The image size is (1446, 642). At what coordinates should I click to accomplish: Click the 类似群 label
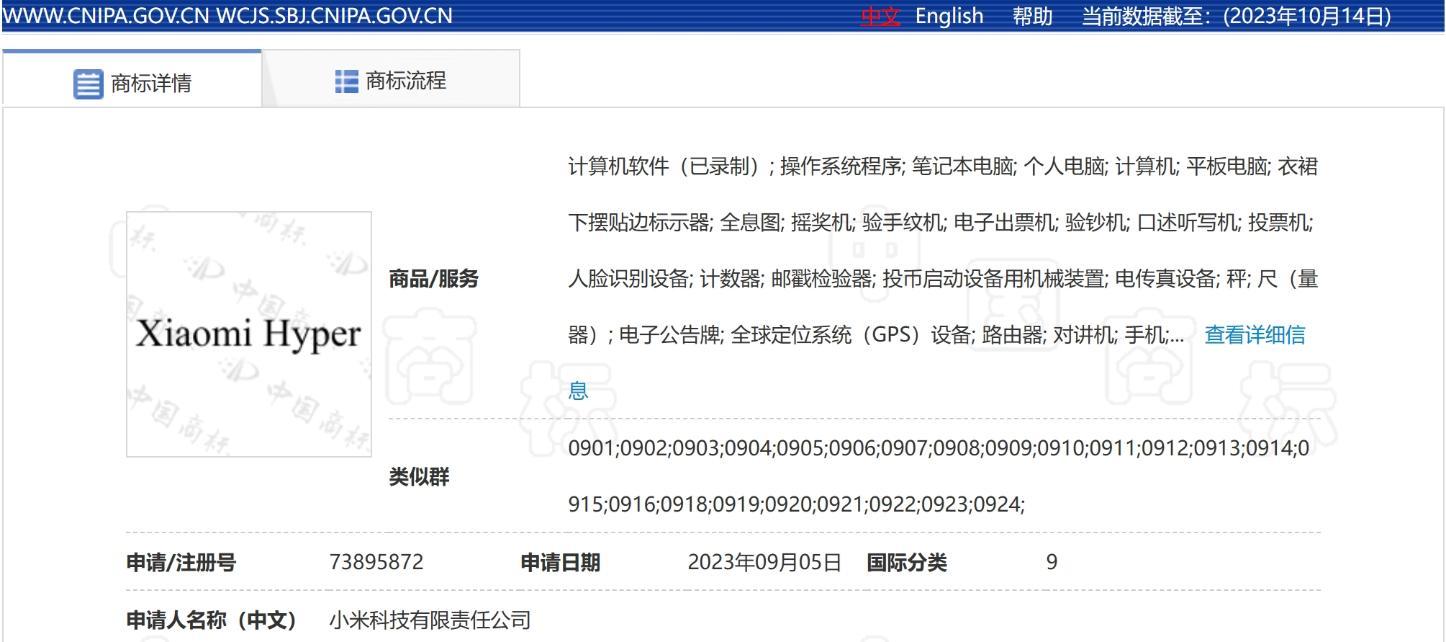pos(419,478)
